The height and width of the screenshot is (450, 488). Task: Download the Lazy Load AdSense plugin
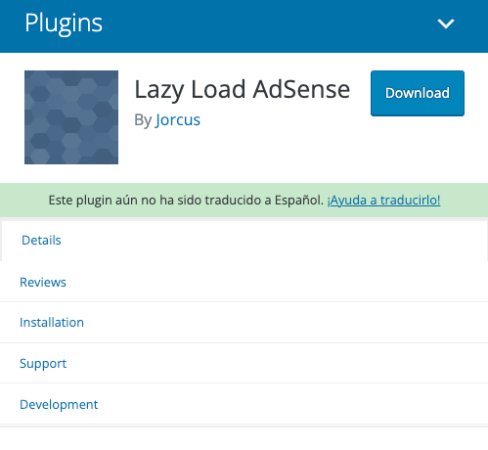(x=417, y=93)
